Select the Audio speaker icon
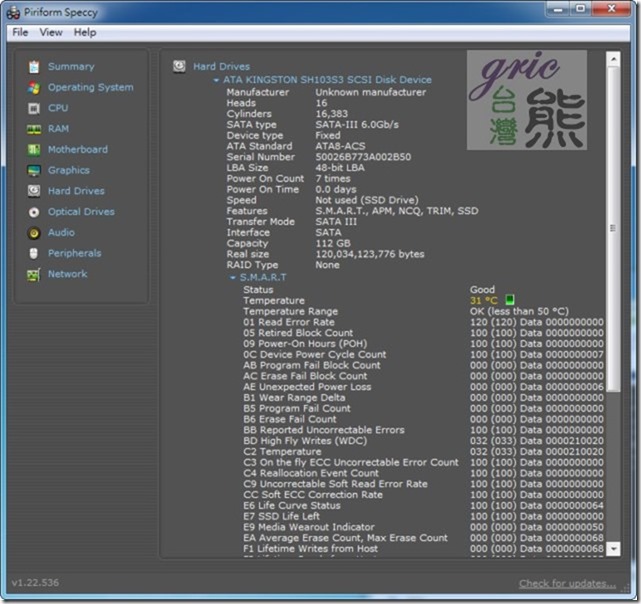Viewport: 641px width, 604px height. [35, 233]
